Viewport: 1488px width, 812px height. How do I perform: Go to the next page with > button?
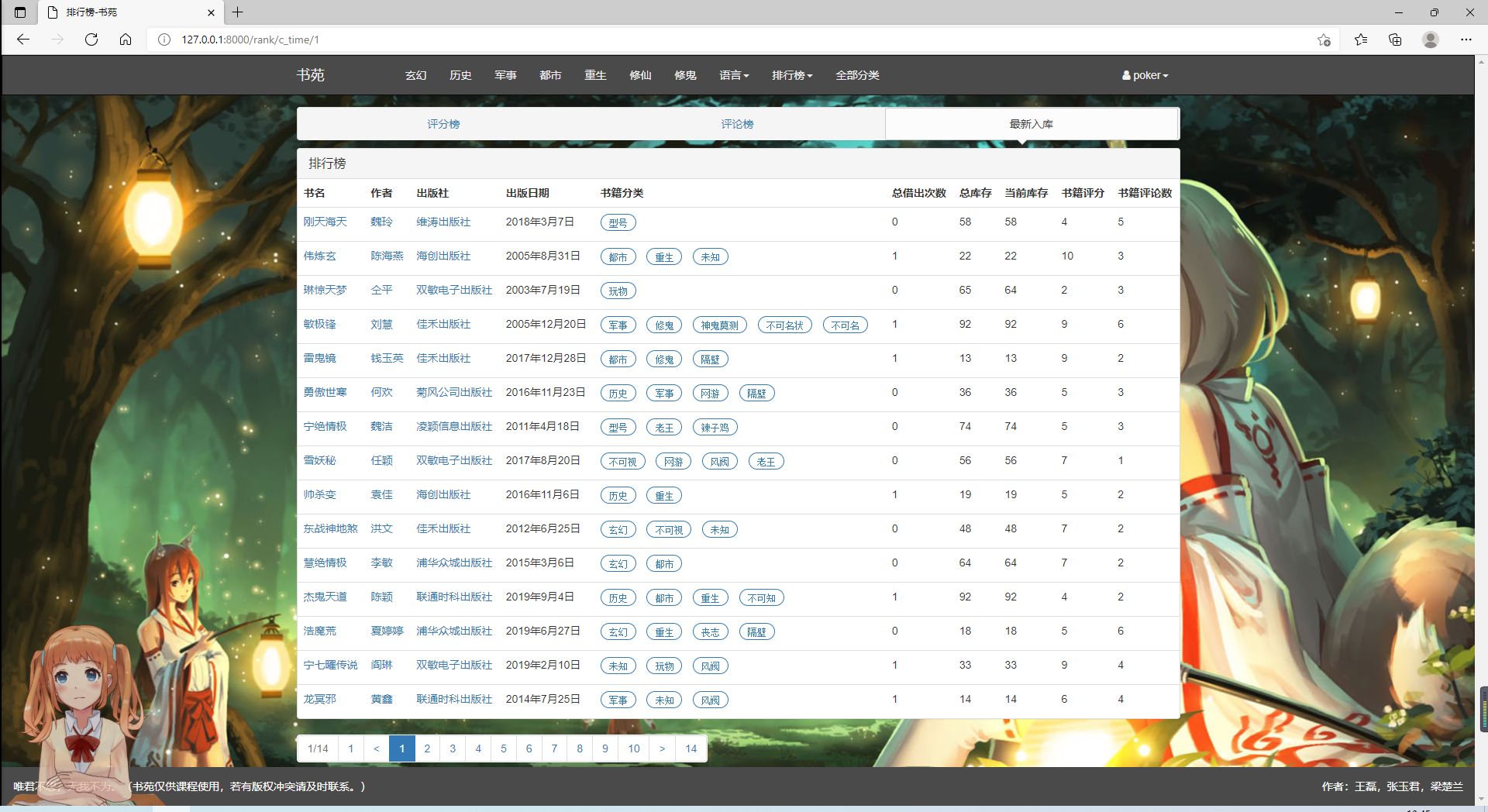click(x=662, y=748)
